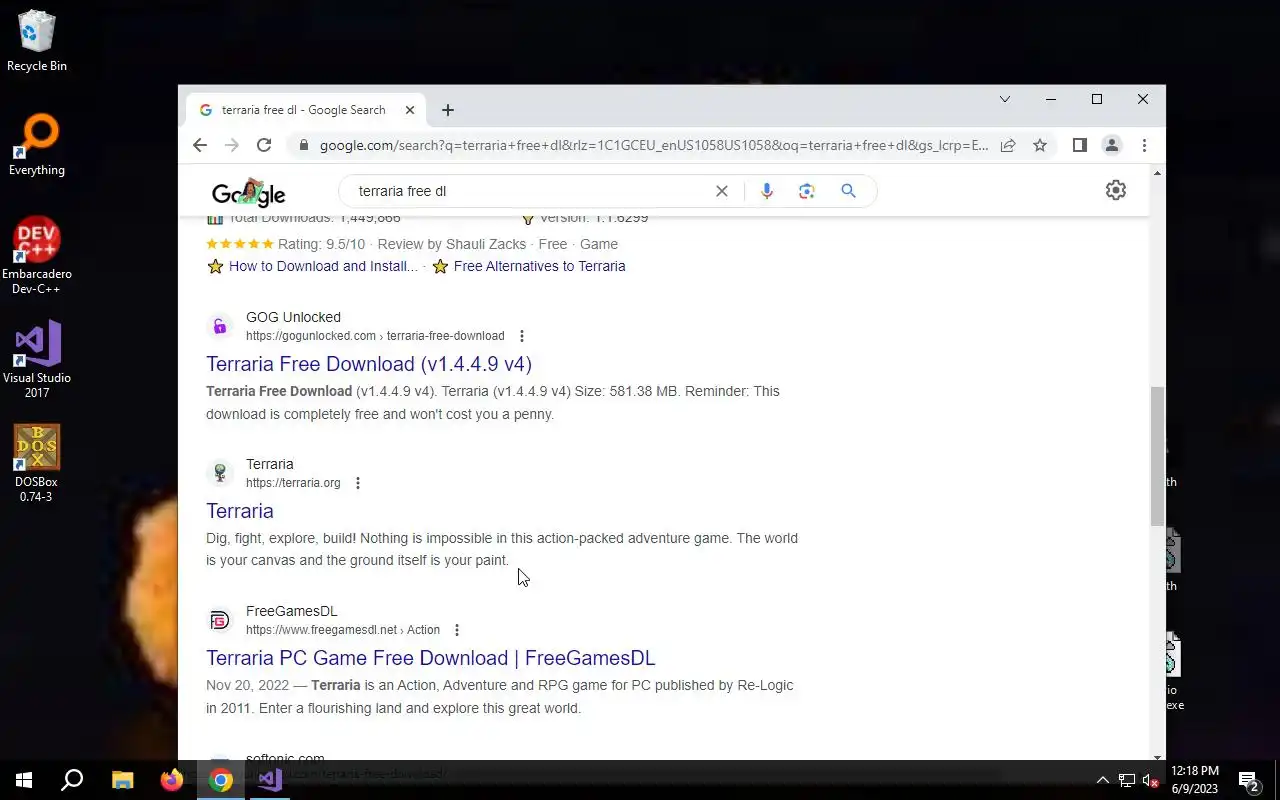Open Terraria PC Game Free Download link
1280x800 pixels.
pos(431,658)
